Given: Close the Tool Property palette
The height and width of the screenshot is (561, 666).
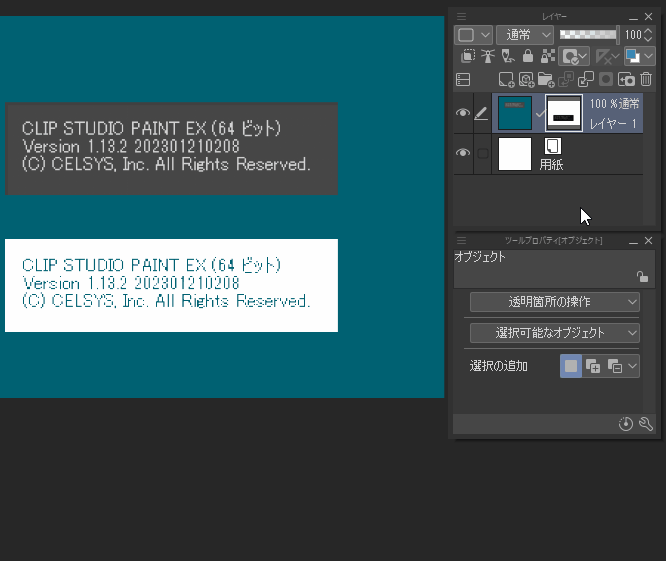Looking at the screenshot, I should (x=648, y=241).
